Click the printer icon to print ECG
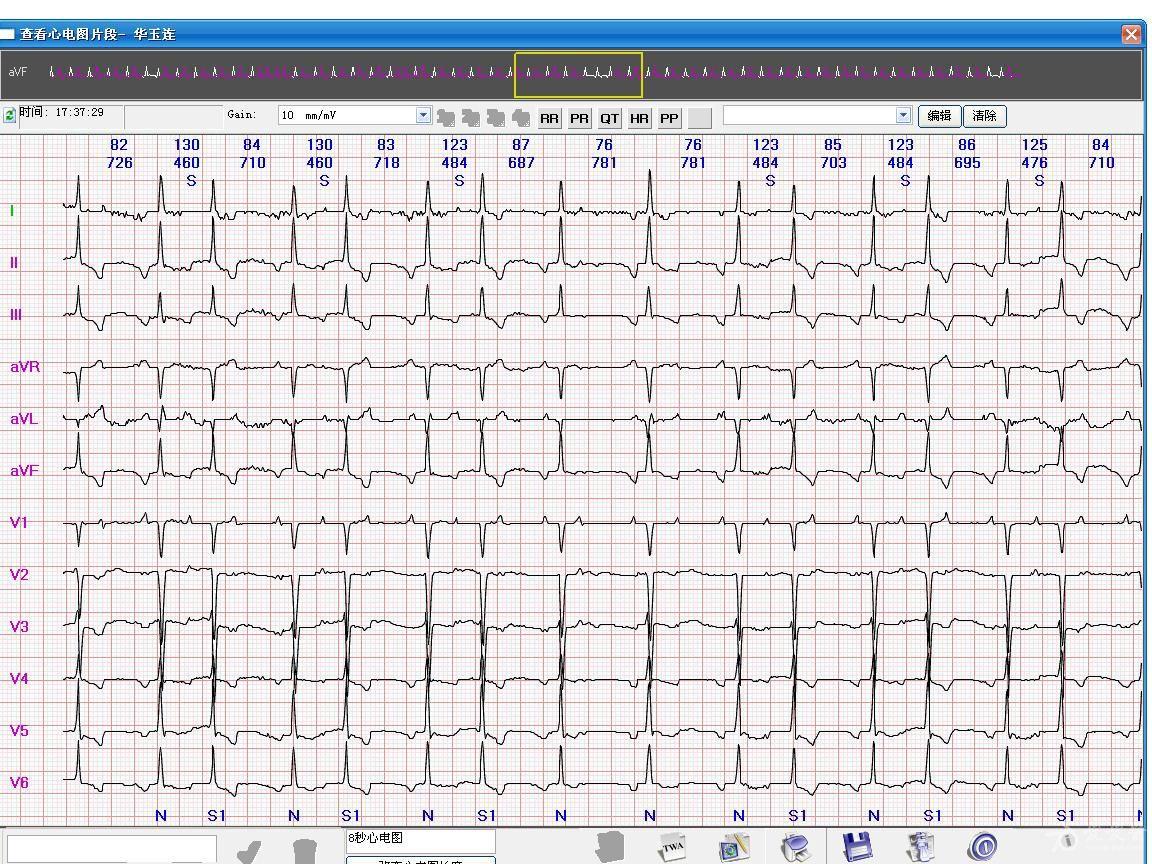 point(796,847)
